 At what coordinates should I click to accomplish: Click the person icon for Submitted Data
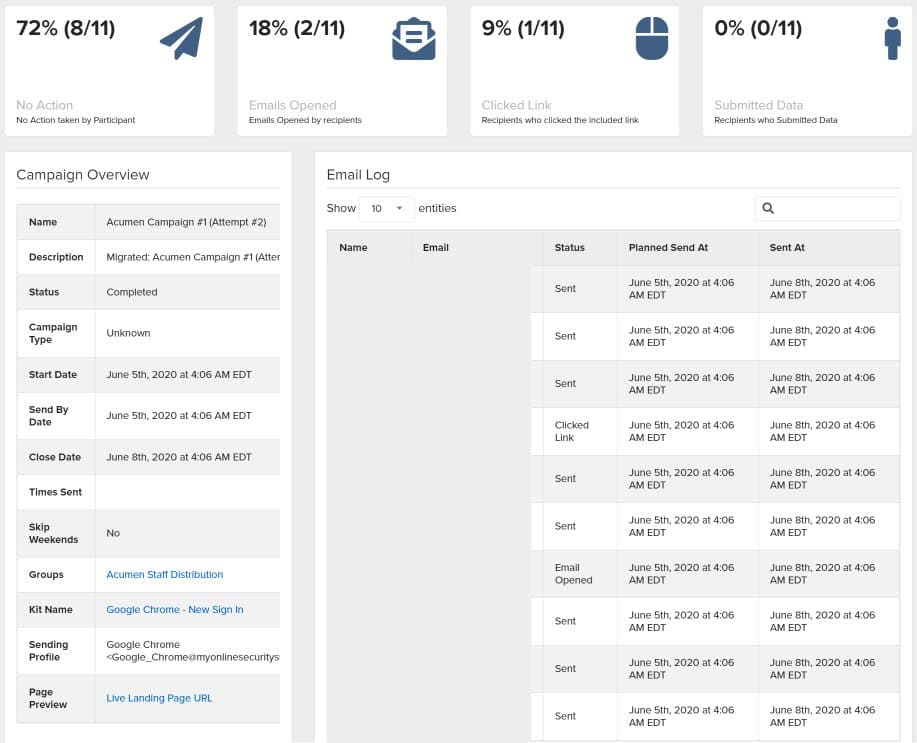(x=893, y=38)
